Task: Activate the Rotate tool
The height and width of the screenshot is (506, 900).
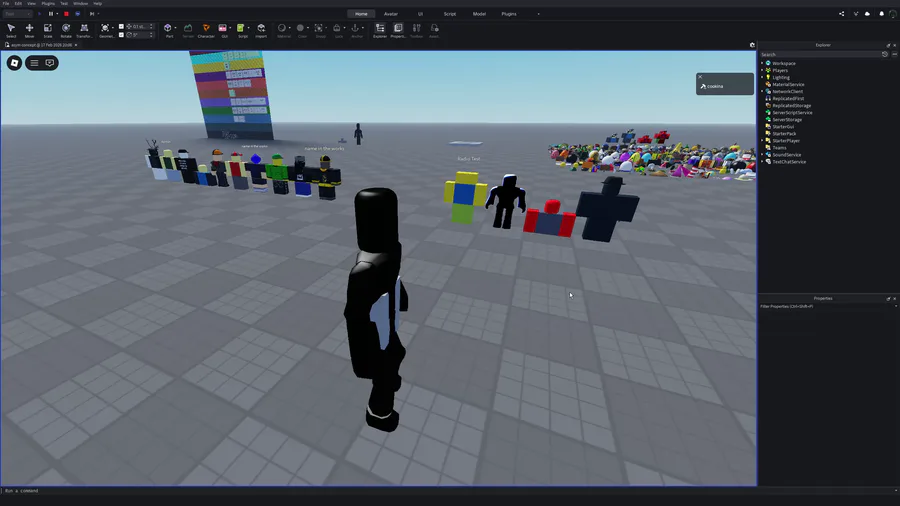Action: point(66,30)
